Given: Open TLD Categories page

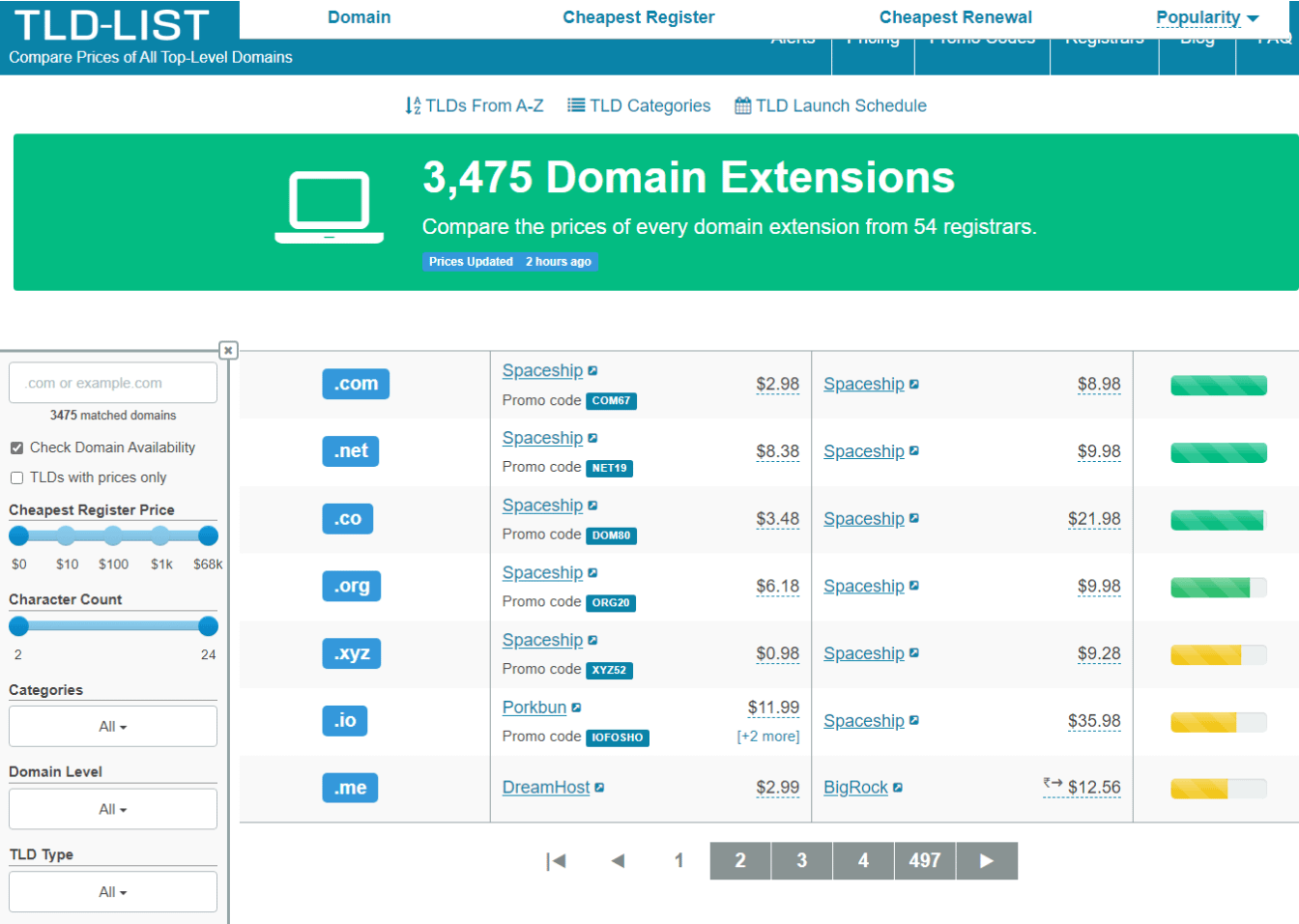Looking at the screenshot, I should [639, 106].
